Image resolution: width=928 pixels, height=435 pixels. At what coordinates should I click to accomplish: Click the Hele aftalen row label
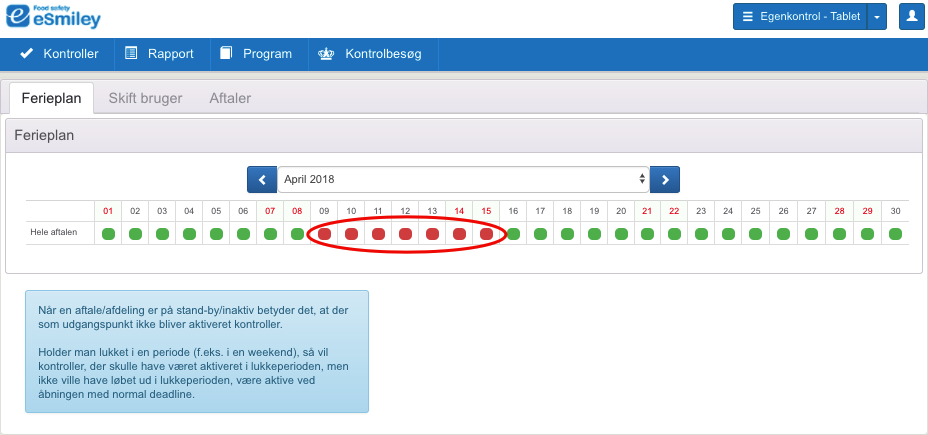pyautogui.click(x=51, y=234)
